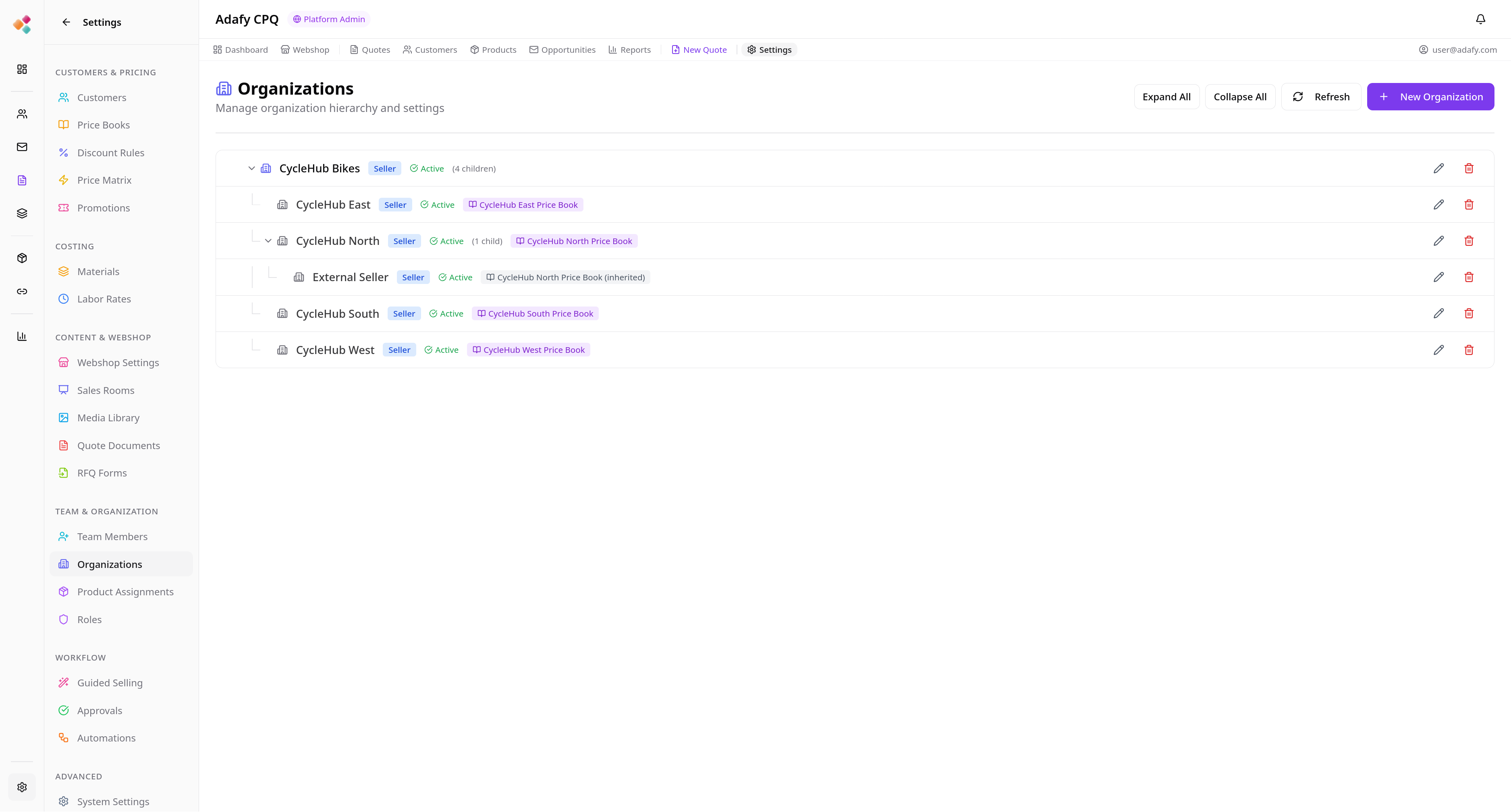Open the Products tab
Image resolution: width=1511 pixels, height=812 pixels.
pyautogui.click(x=493, y=50)
